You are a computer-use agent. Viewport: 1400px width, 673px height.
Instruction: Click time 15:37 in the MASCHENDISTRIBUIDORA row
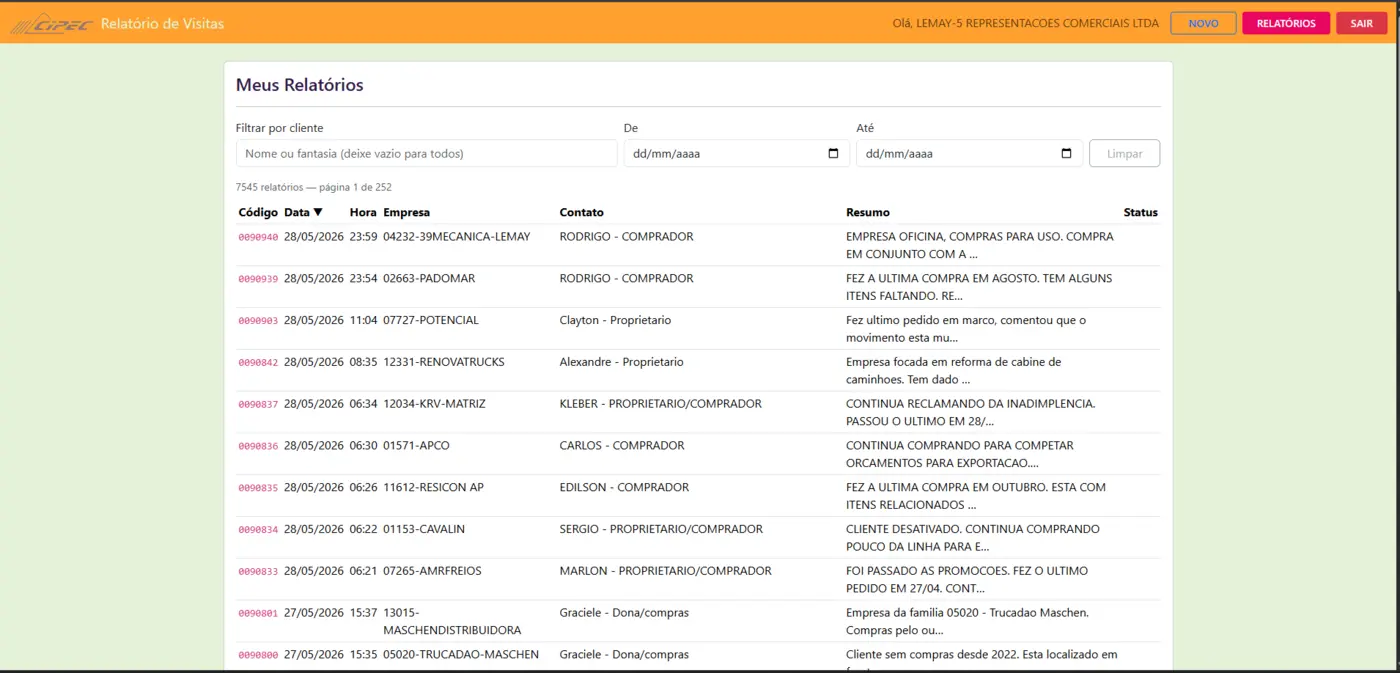pyautogui.click(x=363, y=612)
